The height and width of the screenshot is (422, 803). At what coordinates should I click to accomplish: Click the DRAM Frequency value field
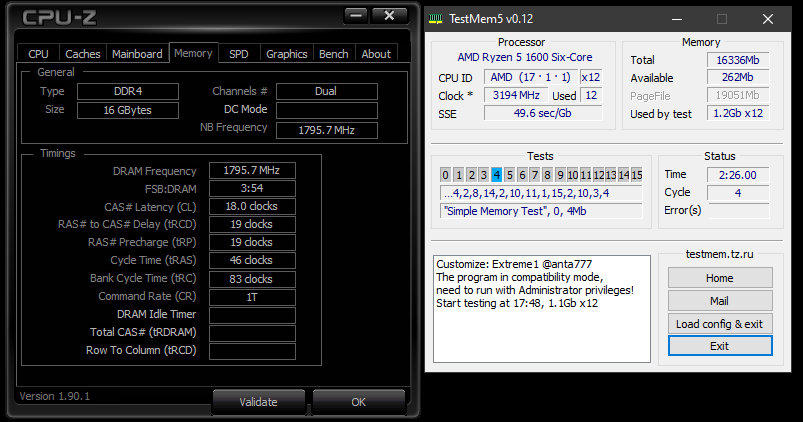click(x=252, y=171)
